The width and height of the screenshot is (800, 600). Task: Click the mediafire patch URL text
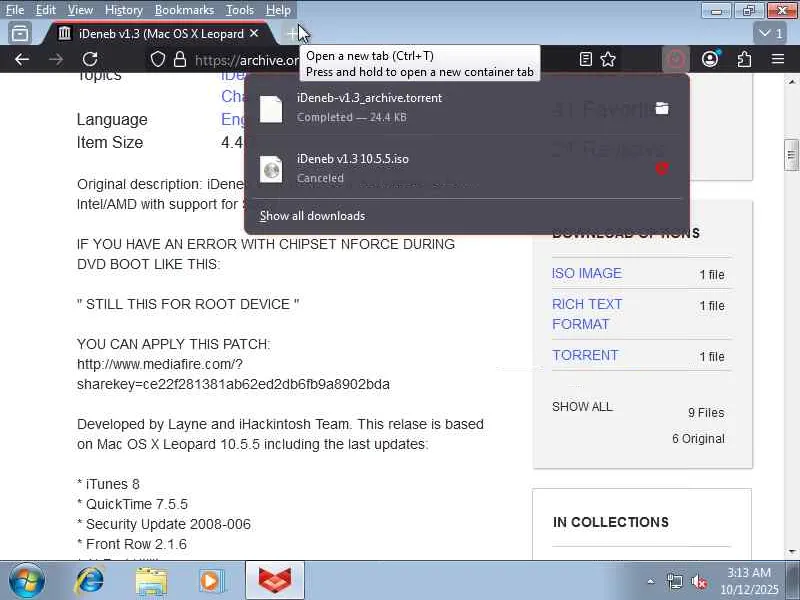[233, 374]
